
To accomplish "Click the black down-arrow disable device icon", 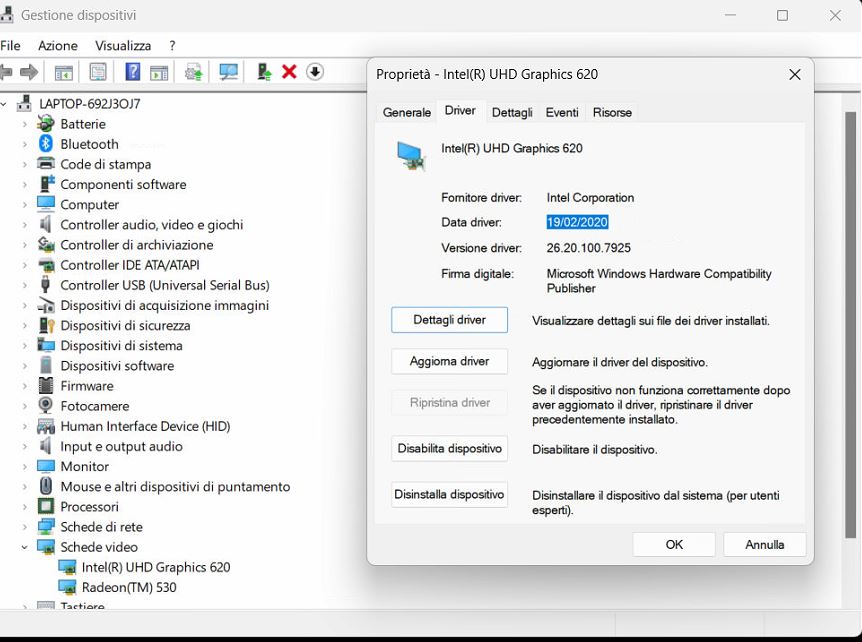I will 315,71.
